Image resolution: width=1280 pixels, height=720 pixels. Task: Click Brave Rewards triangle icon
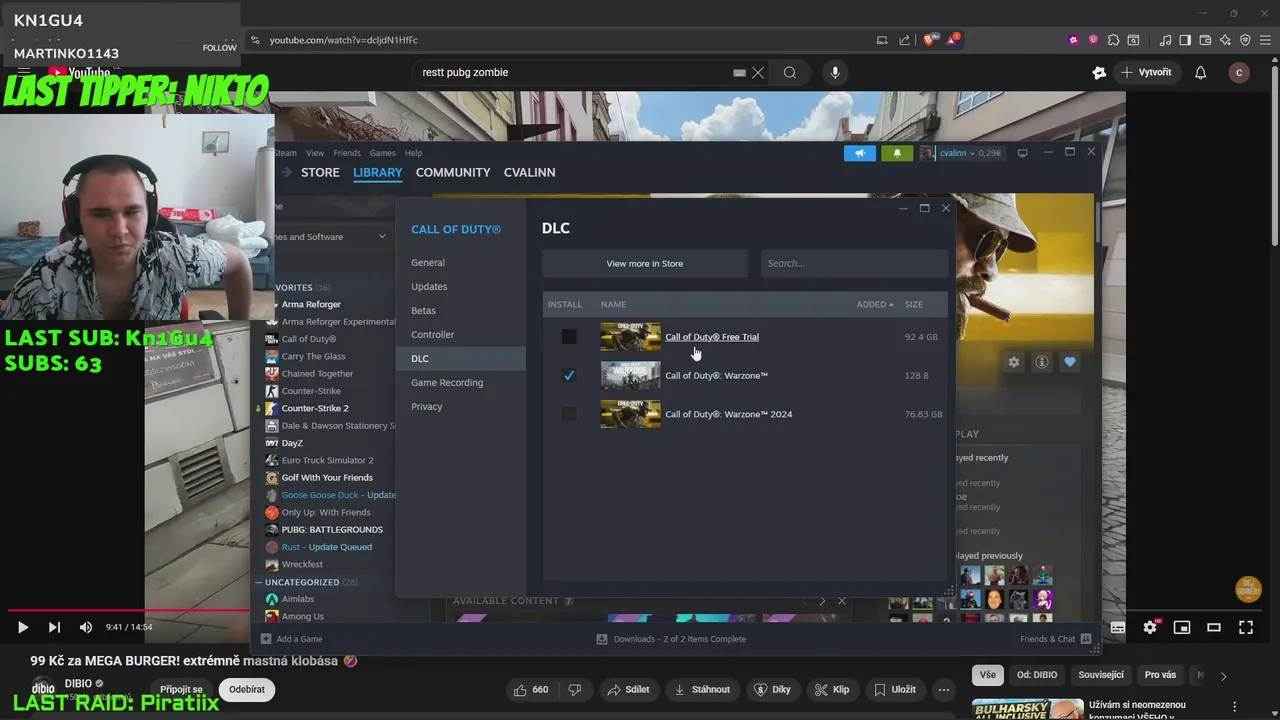[953, 40]
